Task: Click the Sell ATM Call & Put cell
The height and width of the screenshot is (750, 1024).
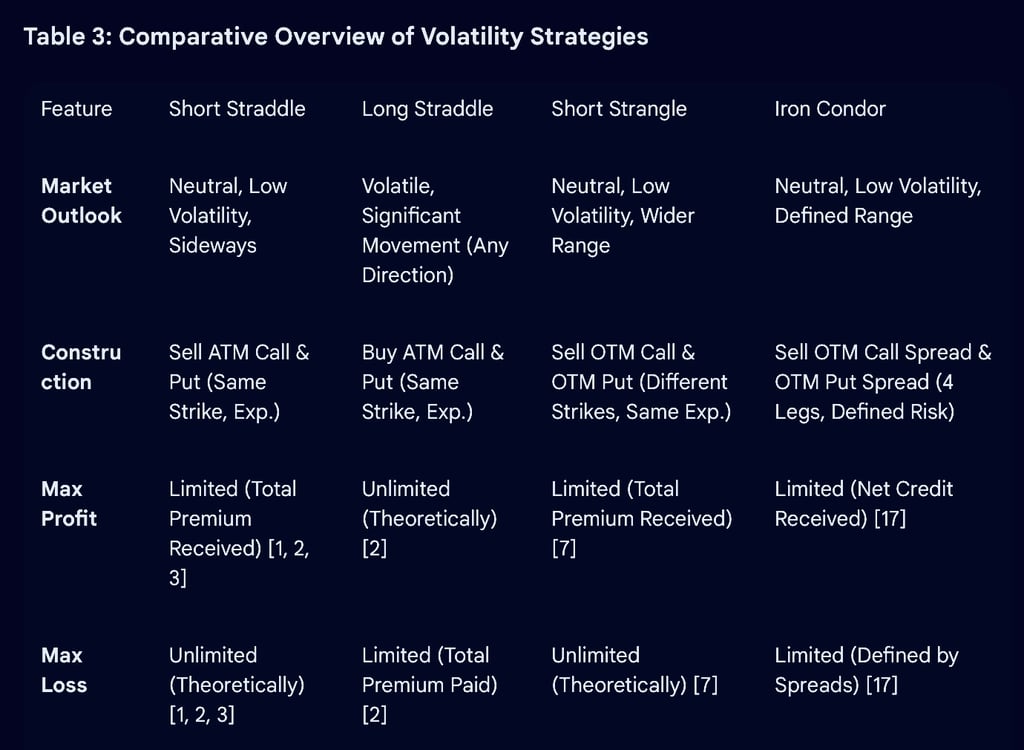Action: [239, 382]
